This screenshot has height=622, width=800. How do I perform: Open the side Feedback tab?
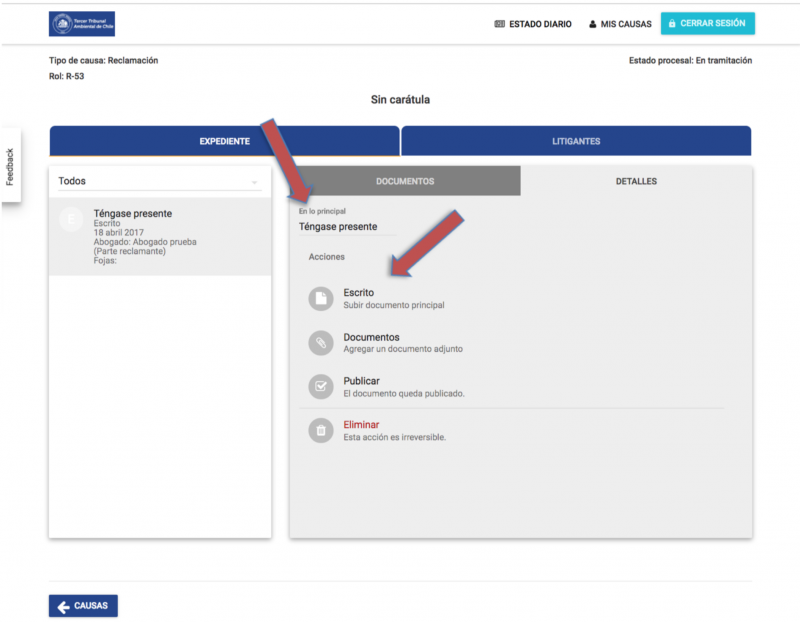pos(10,166)
